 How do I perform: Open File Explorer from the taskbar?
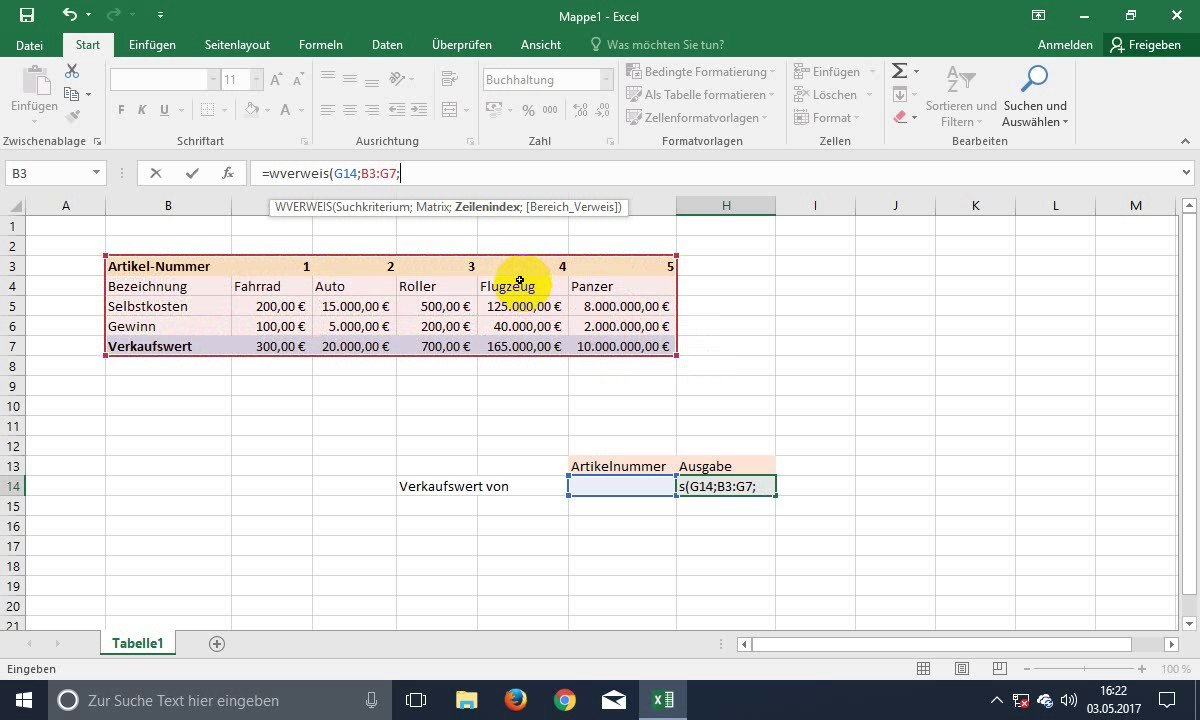[x=466, y=700]
